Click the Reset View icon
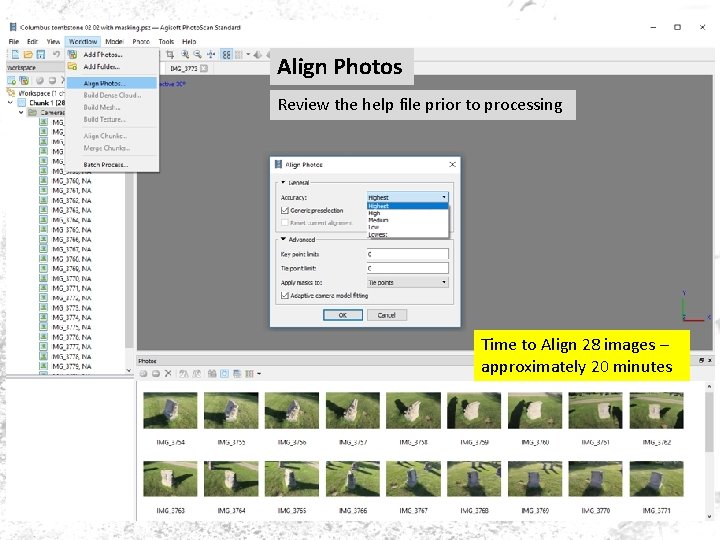Image resolution: width=720 pixels, height=540 pixels. pos(211,55)
